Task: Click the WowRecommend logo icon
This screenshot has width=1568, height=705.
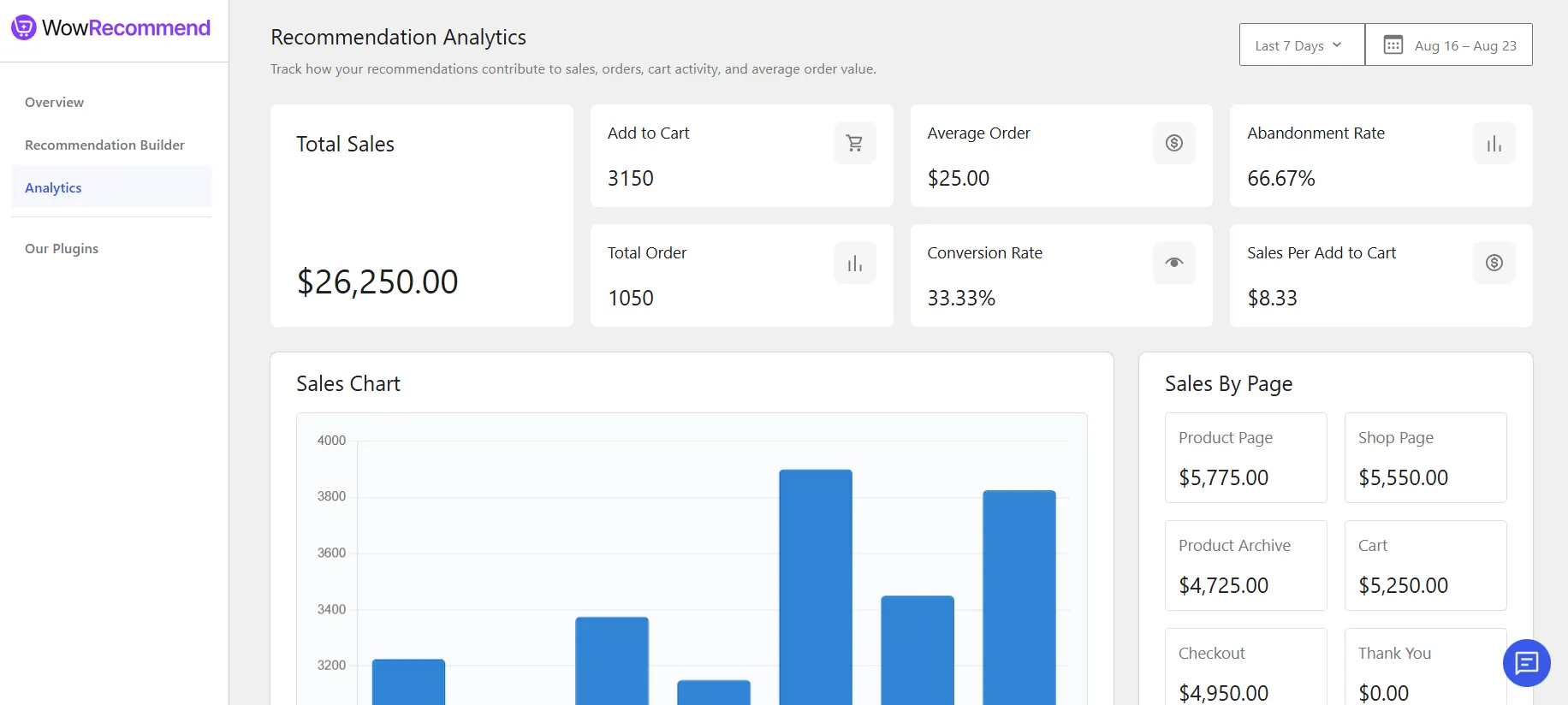Action: [23, 27]
